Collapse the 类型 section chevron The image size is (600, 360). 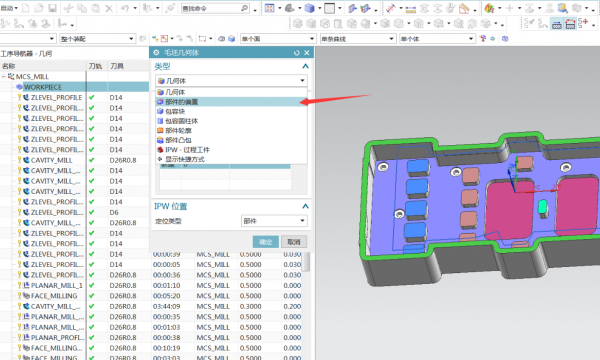click(305, 66)
